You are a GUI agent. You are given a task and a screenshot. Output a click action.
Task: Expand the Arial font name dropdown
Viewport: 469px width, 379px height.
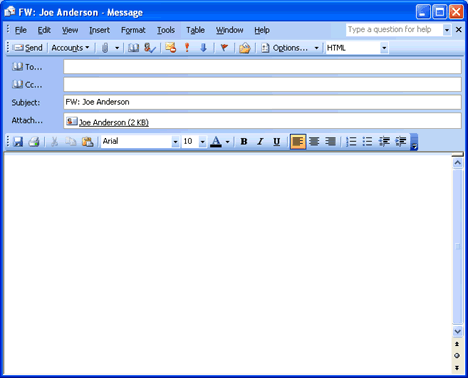click(x=175, y=142)
